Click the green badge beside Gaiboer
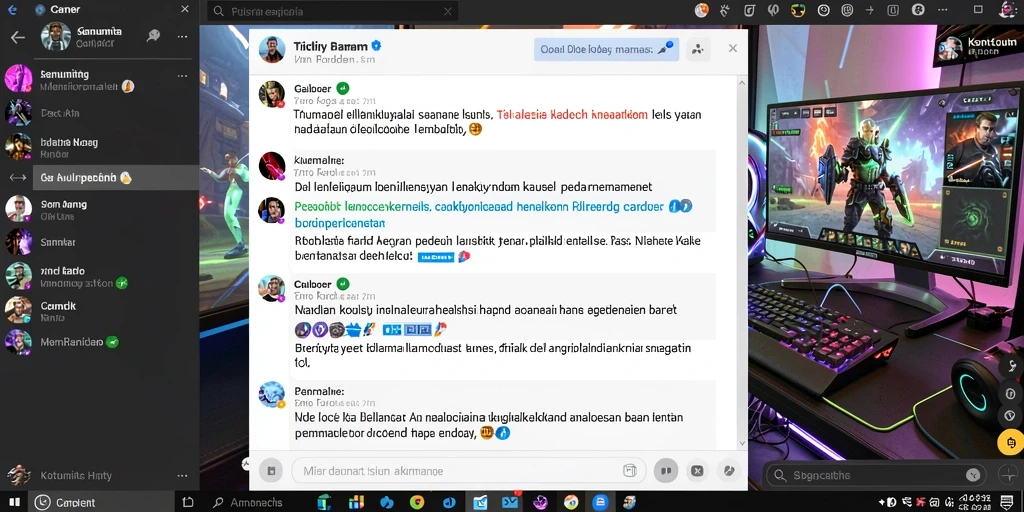 tap(343, 88)
